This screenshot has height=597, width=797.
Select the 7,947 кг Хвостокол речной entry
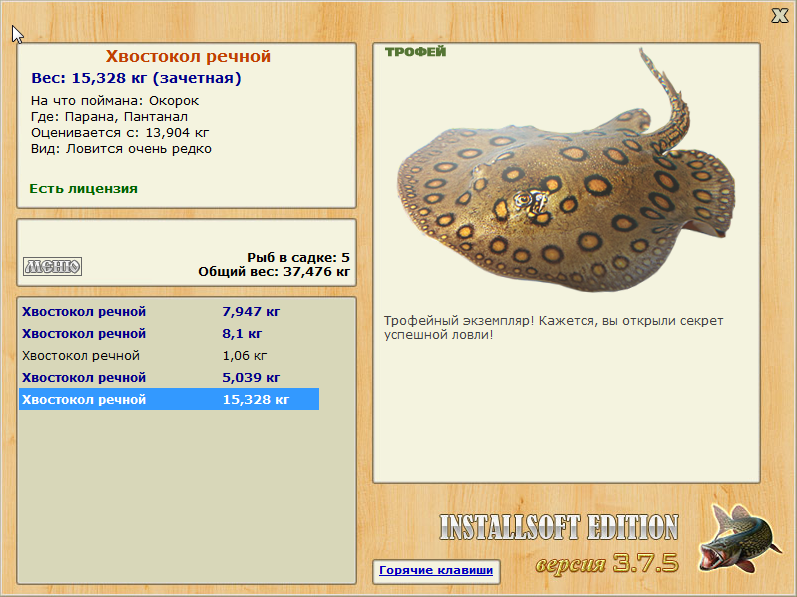pyautogui.click(x=169, y=311)
